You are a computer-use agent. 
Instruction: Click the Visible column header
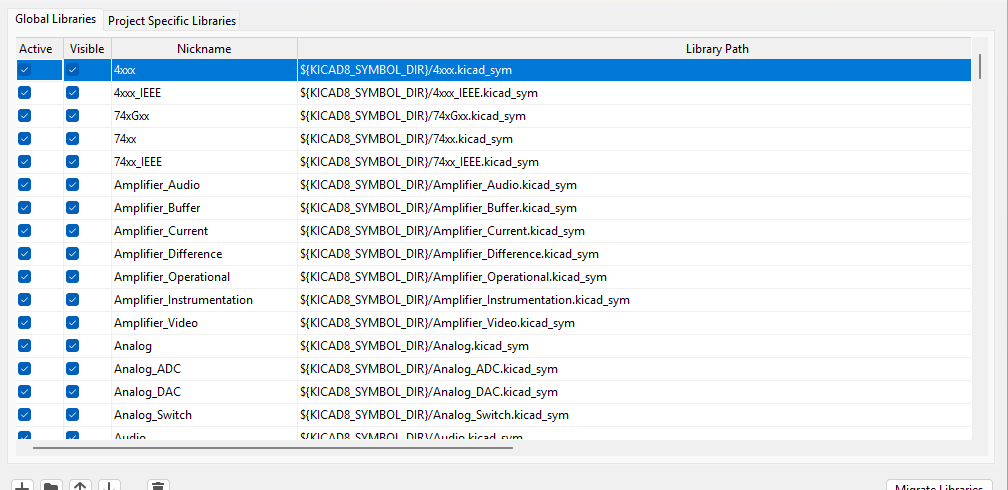click(x=87, y=49)
